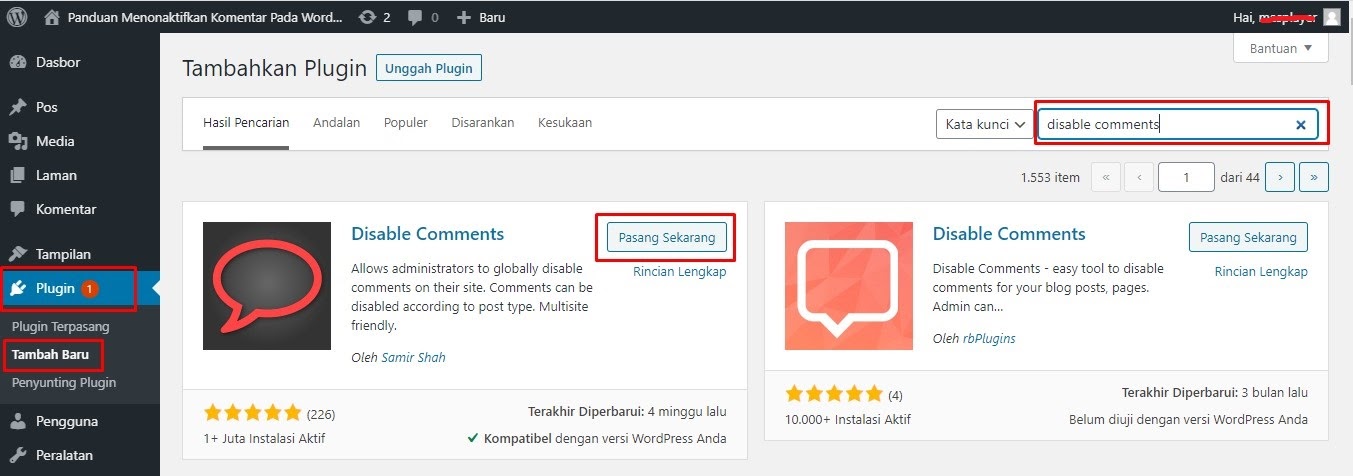Open Dasbor in the sidebar
The height and width of the screenshot is (476, 1353).
pyautogui.click(x=58, y=62)
